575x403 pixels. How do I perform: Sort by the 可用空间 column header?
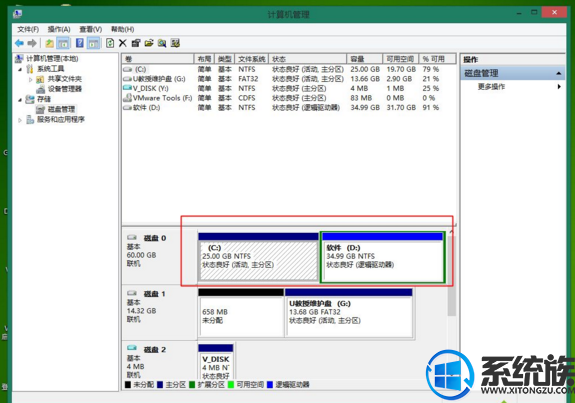point(401,59)
